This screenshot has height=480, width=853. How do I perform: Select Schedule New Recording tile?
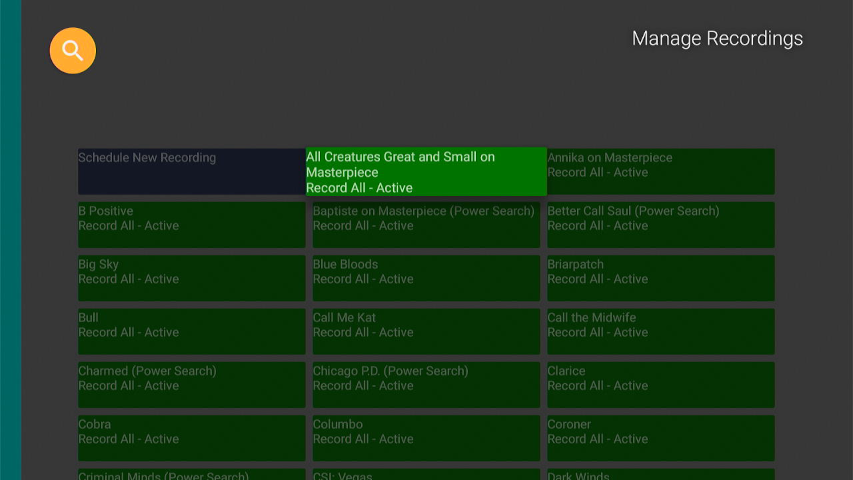tap(191, 171)
